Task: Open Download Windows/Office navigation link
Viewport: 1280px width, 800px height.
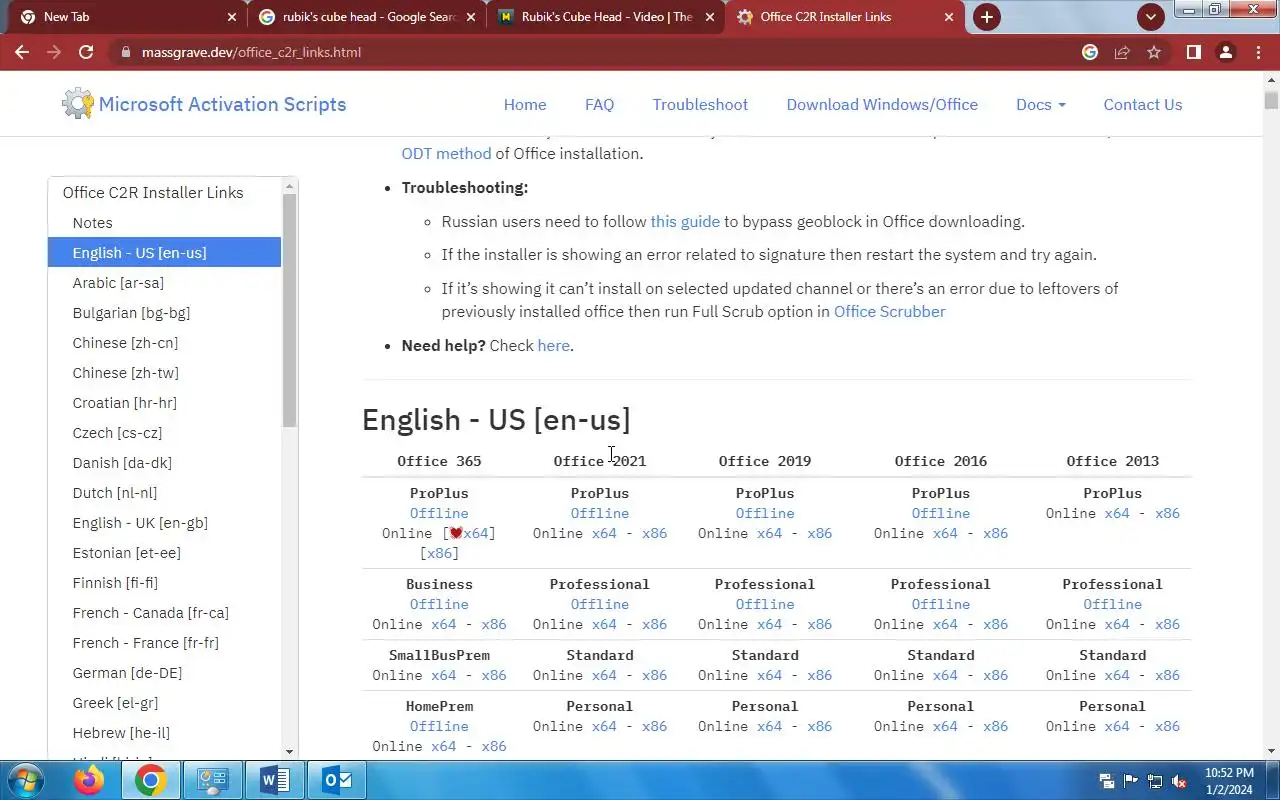Action: 882,104
